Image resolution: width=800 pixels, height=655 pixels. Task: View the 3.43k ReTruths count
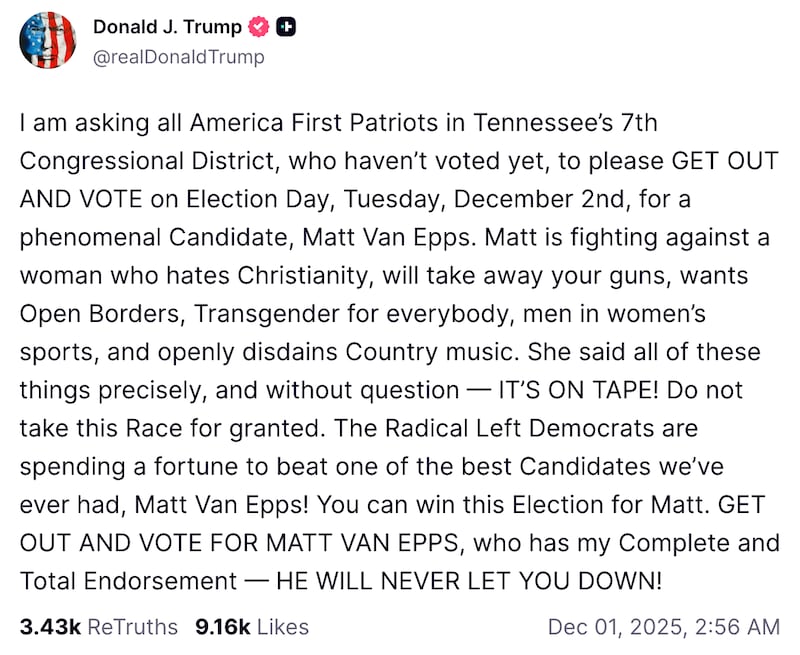click(x=50, y=627)
